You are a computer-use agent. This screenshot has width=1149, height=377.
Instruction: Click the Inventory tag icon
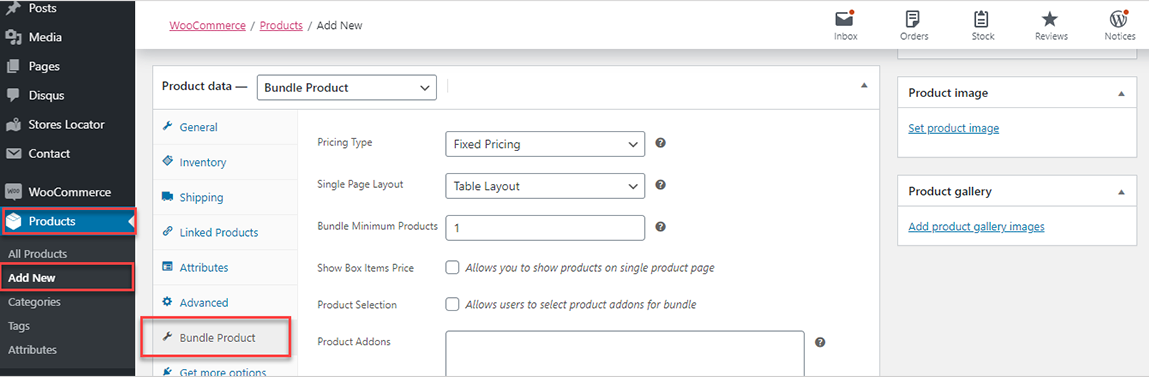[x=167, y=161]
